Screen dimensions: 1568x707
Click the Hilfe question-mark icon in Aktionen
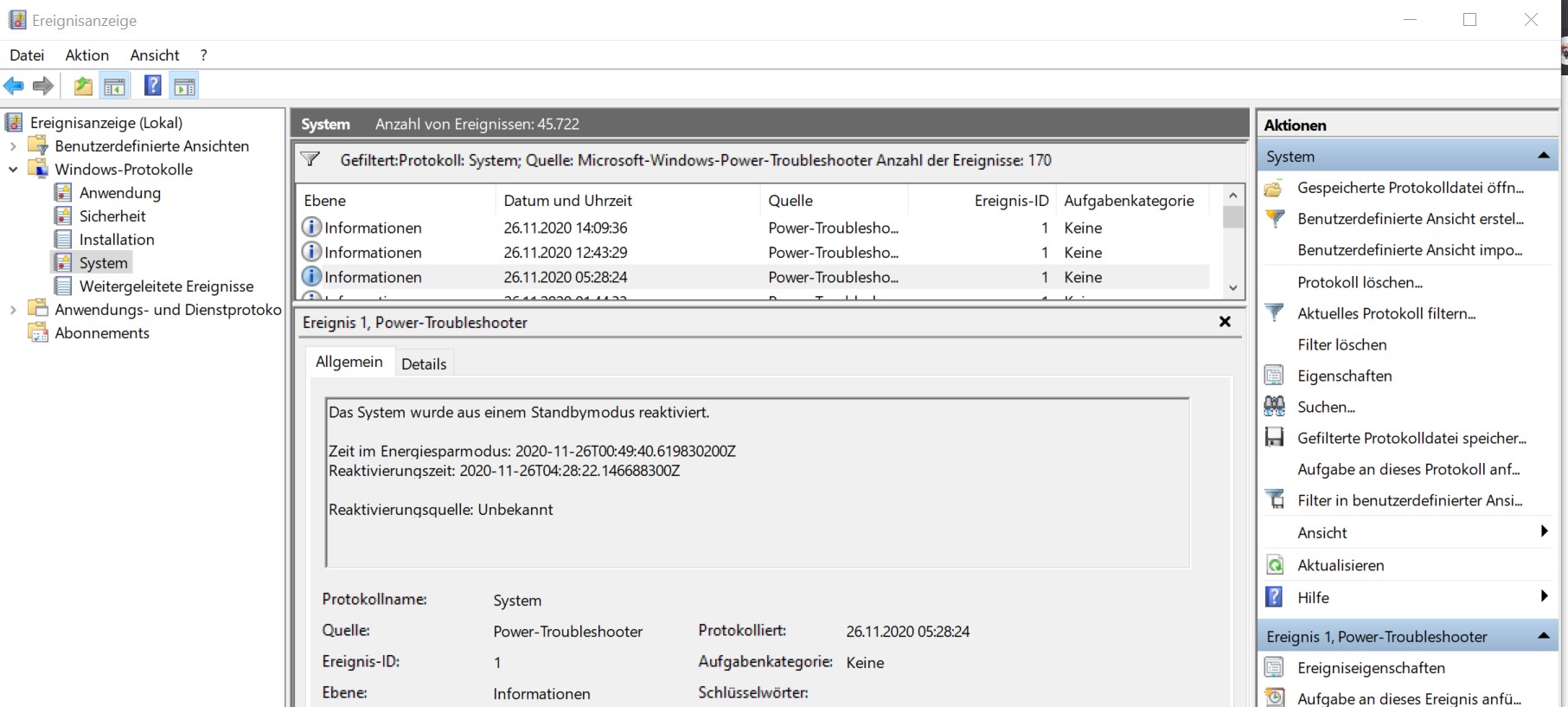point(1274,597)
